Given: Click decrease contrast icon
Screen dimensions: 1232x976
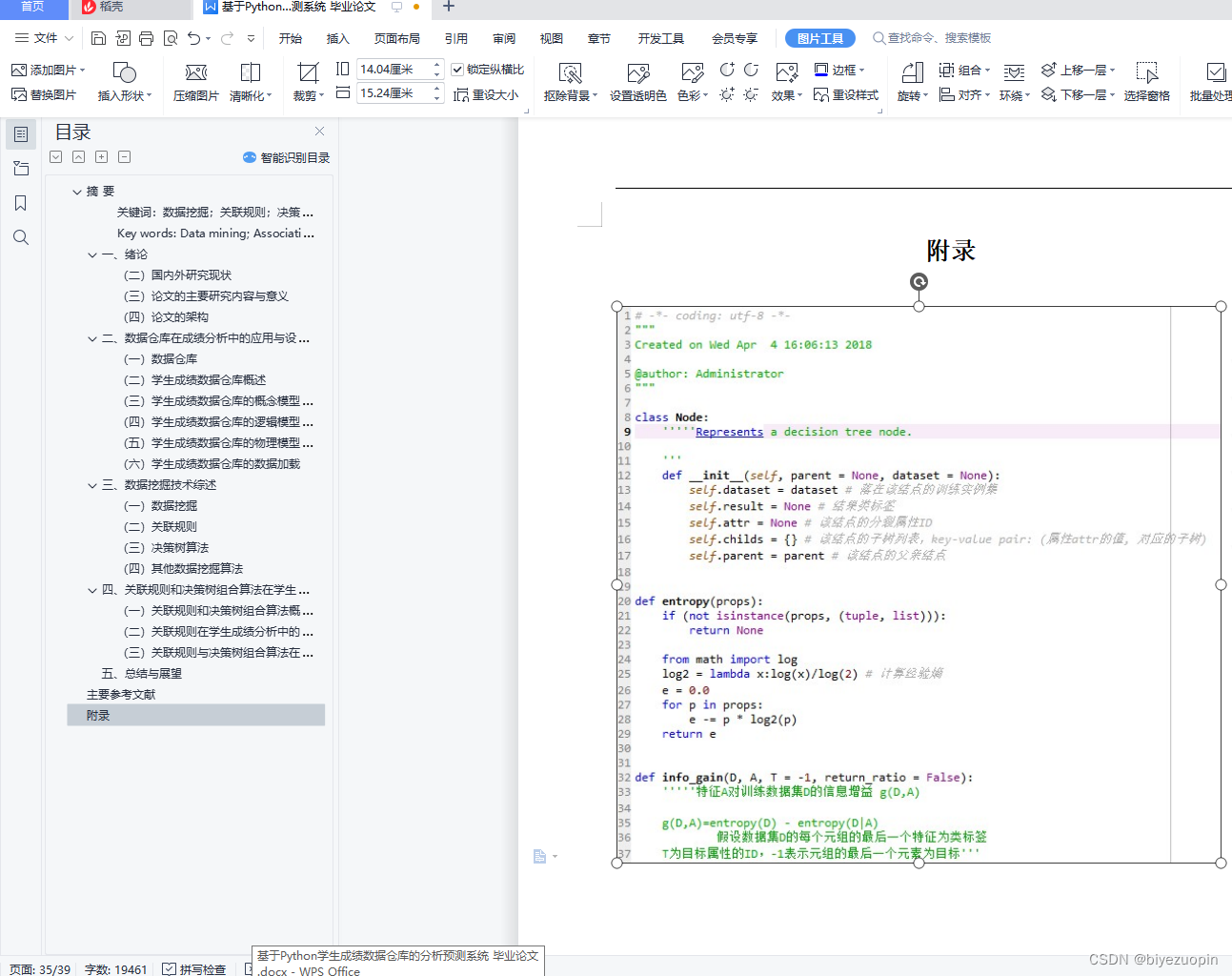Looking at the screenshot, I should coord(751,70).
